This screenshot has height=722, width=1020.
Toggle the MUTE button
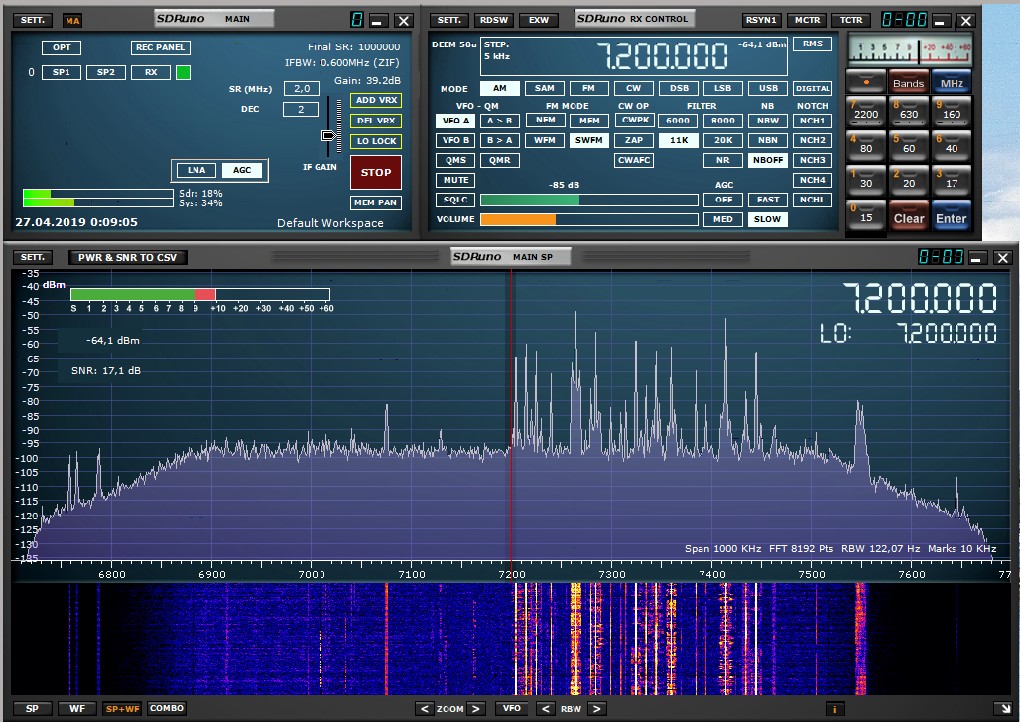(455, 180)
